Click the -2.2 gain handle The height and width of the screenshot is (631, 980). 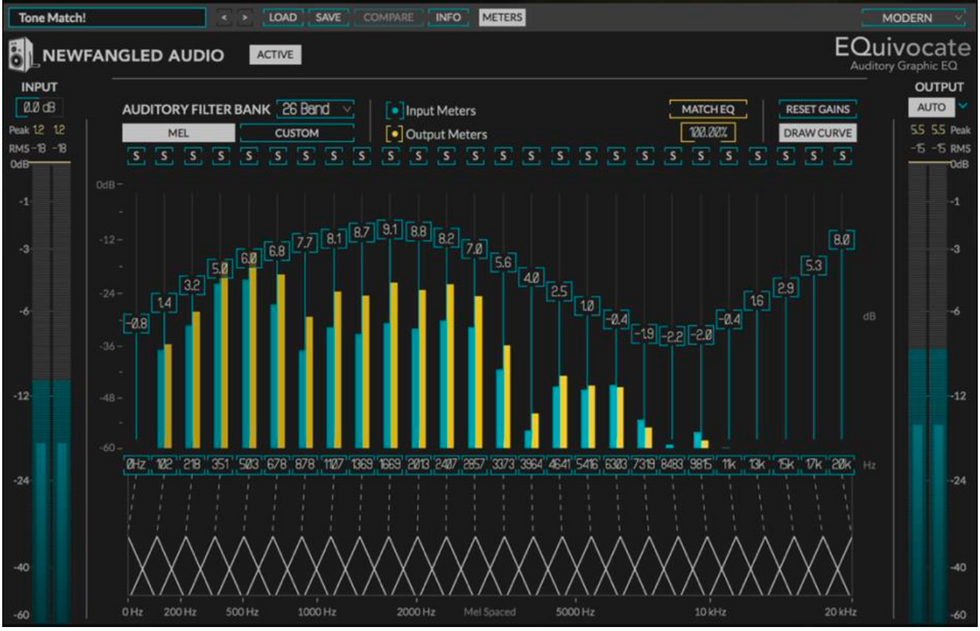tap(672, 337)
